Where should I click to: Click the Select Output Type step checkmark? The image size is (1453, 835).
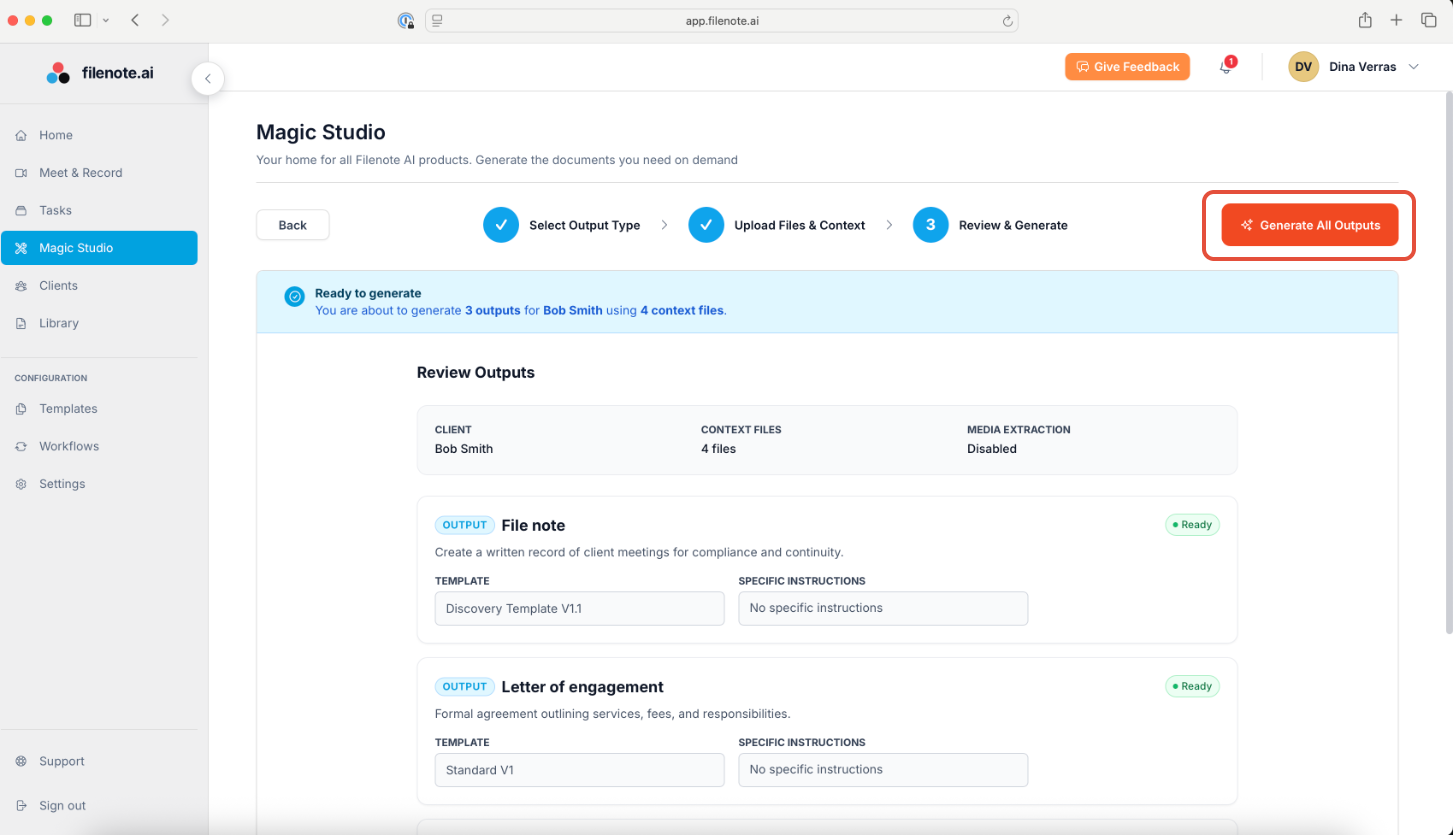(501, 225)
